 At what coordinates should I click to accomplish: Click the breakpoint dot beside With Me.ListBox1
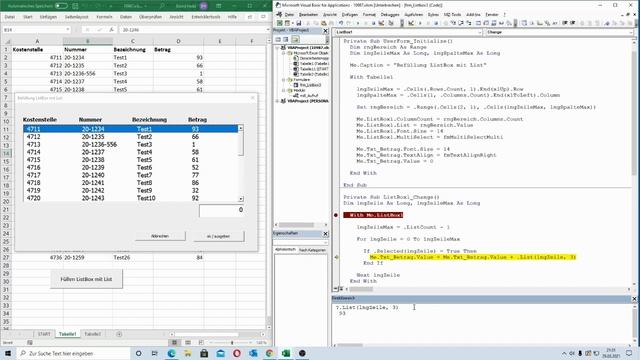336,215
